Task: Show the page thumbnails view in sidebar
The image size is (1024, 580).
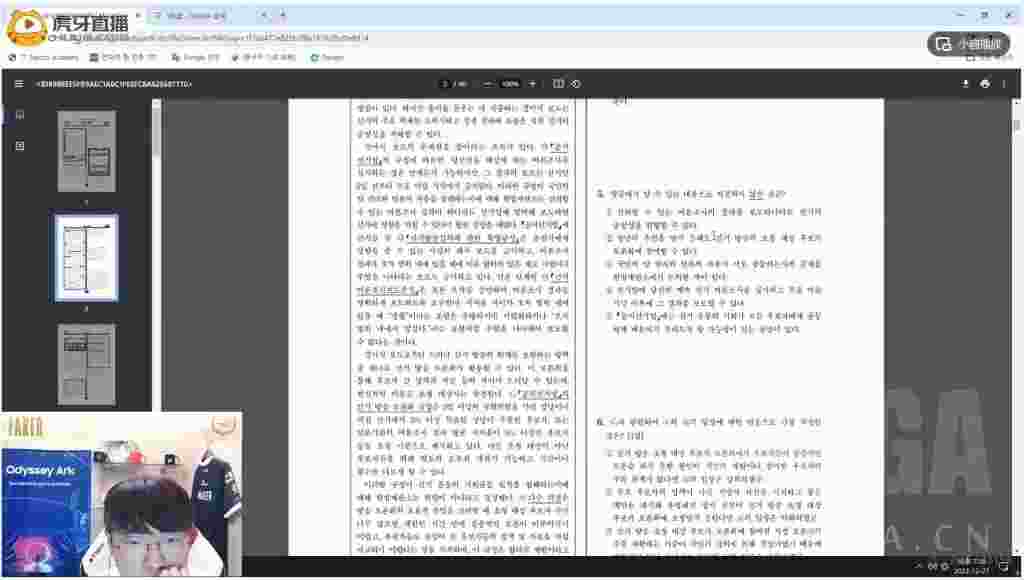Action: click(19, 115)
